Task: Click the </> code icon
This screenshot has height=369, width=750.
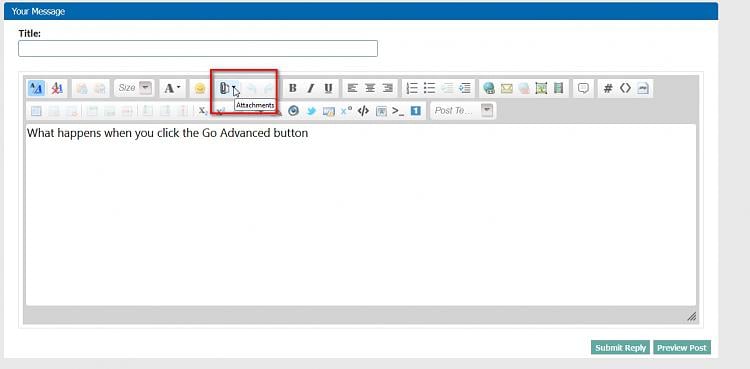Action: [364, 111]
